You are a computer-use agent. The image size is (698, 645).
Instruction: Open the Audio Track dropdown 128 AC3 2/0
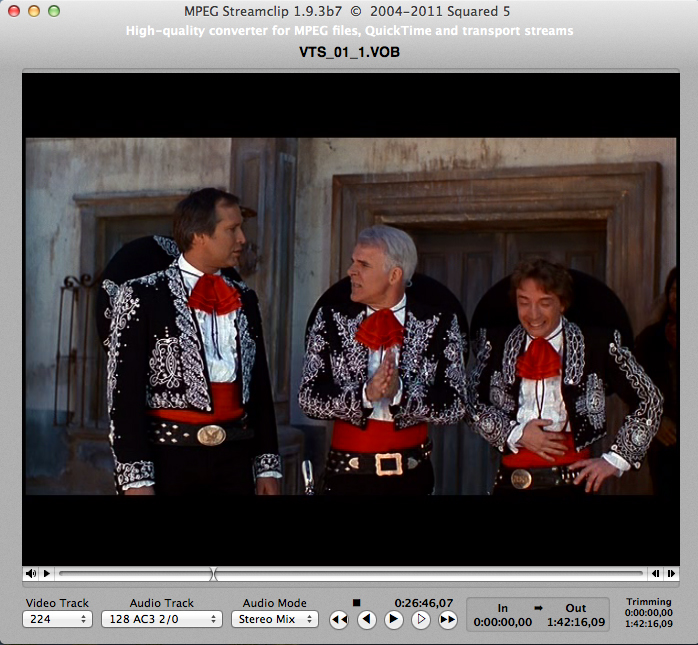point(162,619)
